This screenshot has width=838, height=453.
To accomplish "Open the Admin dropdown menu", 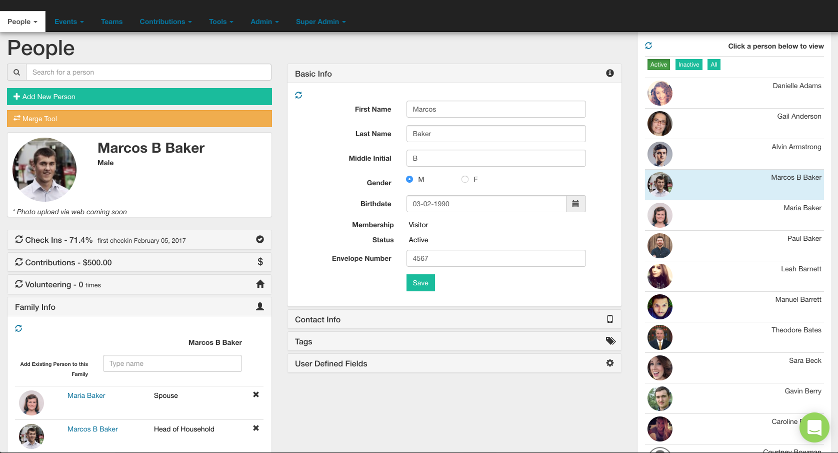I will point(265,21).
